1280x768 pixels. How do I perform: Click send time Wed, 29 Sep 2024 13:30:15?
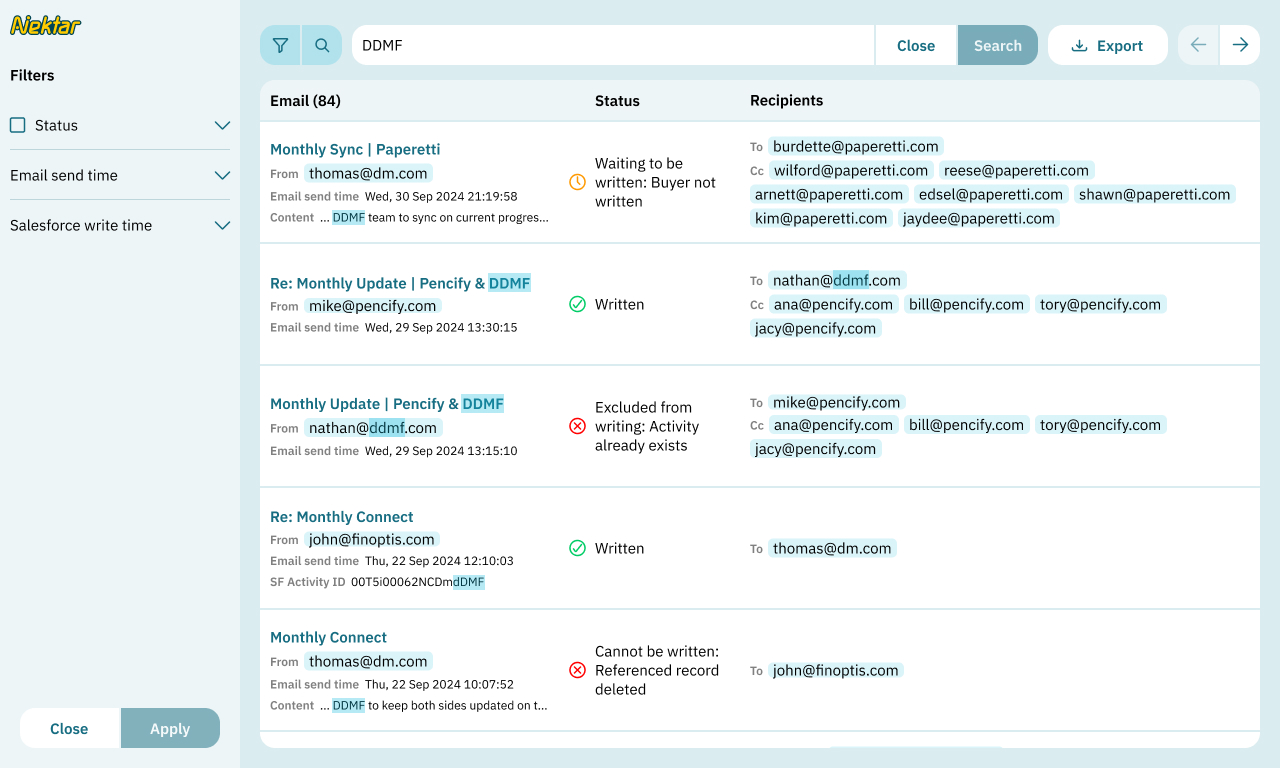(441, 327)
